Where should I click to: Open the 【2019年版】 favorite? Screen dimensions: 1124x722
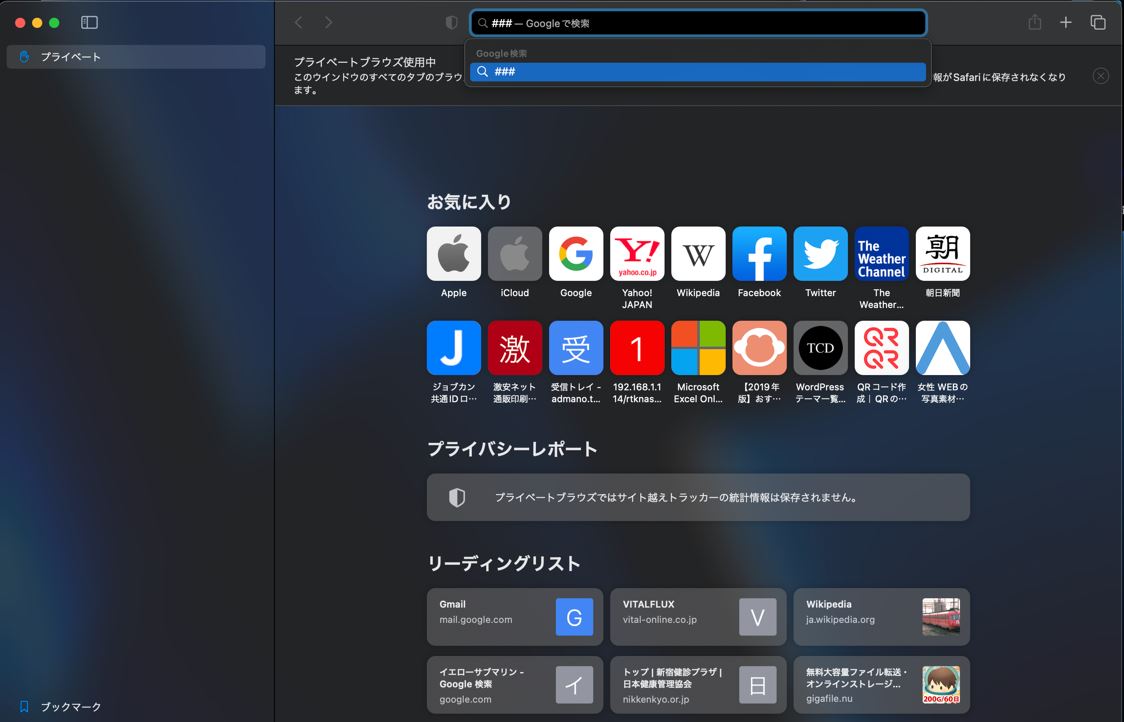tap(759, 348)
